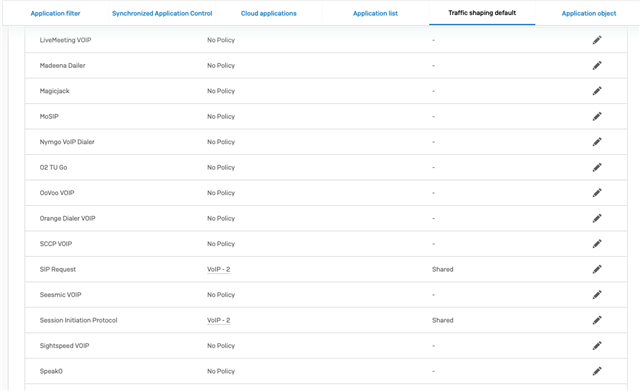The width and height of the screenshot is (640, 391).
Task: Open the VoIP - 2 policy link for SIP Request
Action: [218, 269]
